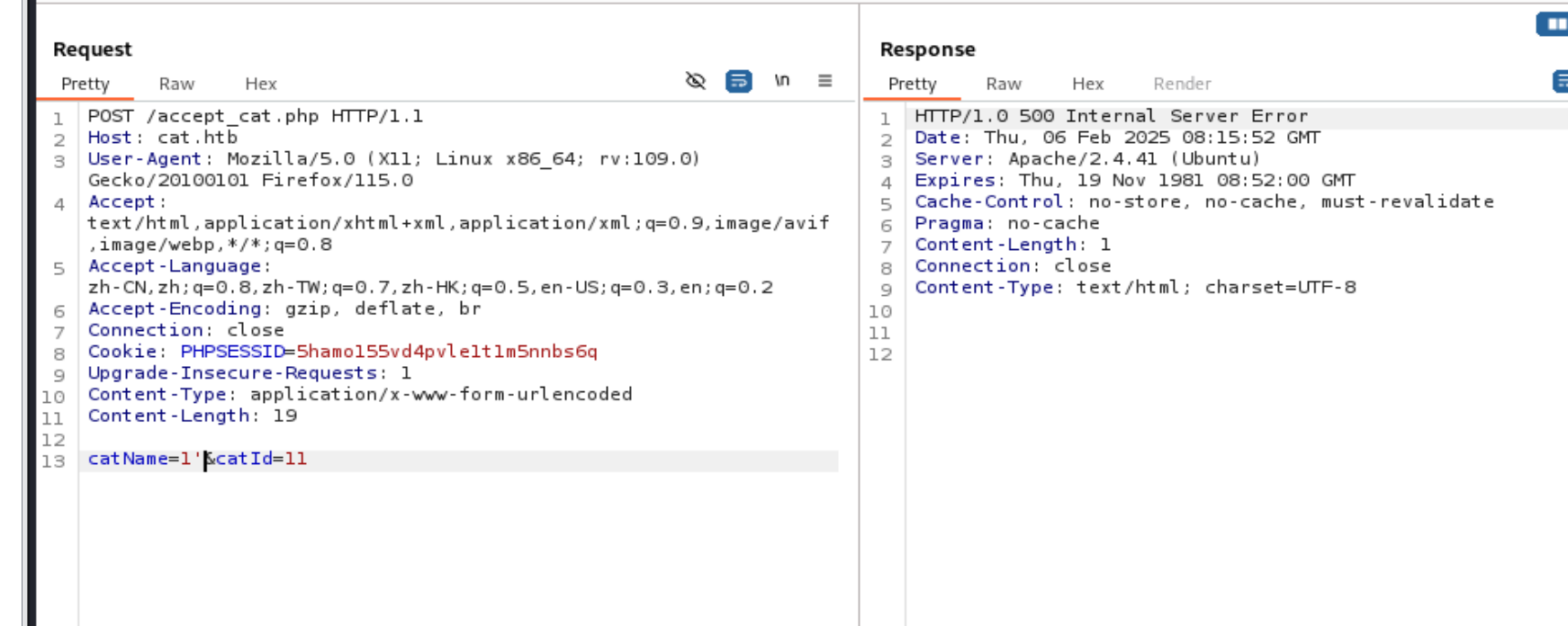Toggle request non-printable characters eye icon
This screenshot has height=626, width=1568.
[x=695, y=81]
